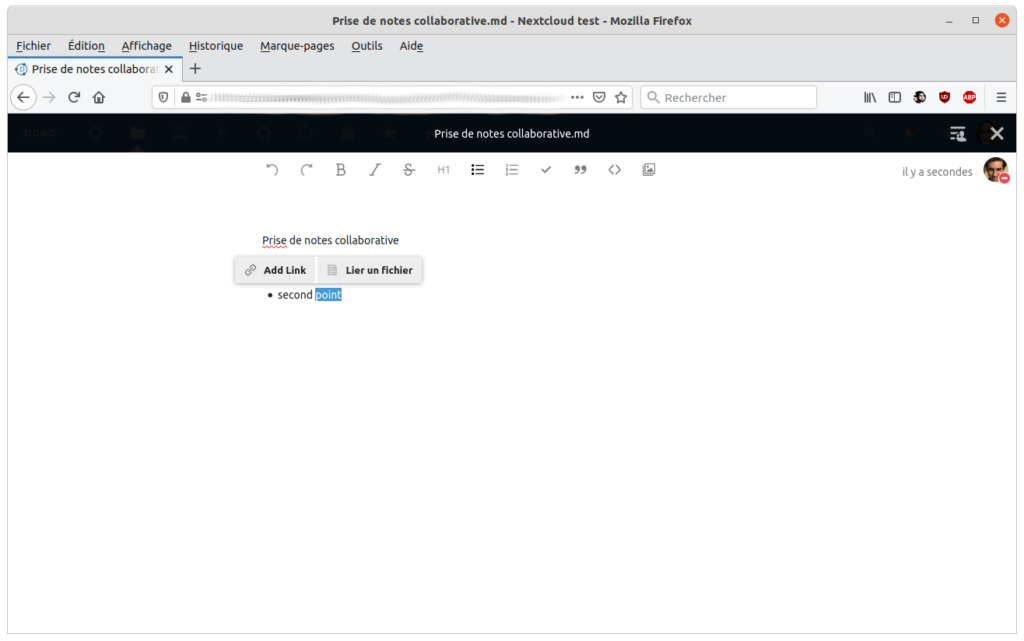Click the Prise de notes collaborative.md header title
This screenshot has height=641, width=1024.
click(x=512, y=134)
